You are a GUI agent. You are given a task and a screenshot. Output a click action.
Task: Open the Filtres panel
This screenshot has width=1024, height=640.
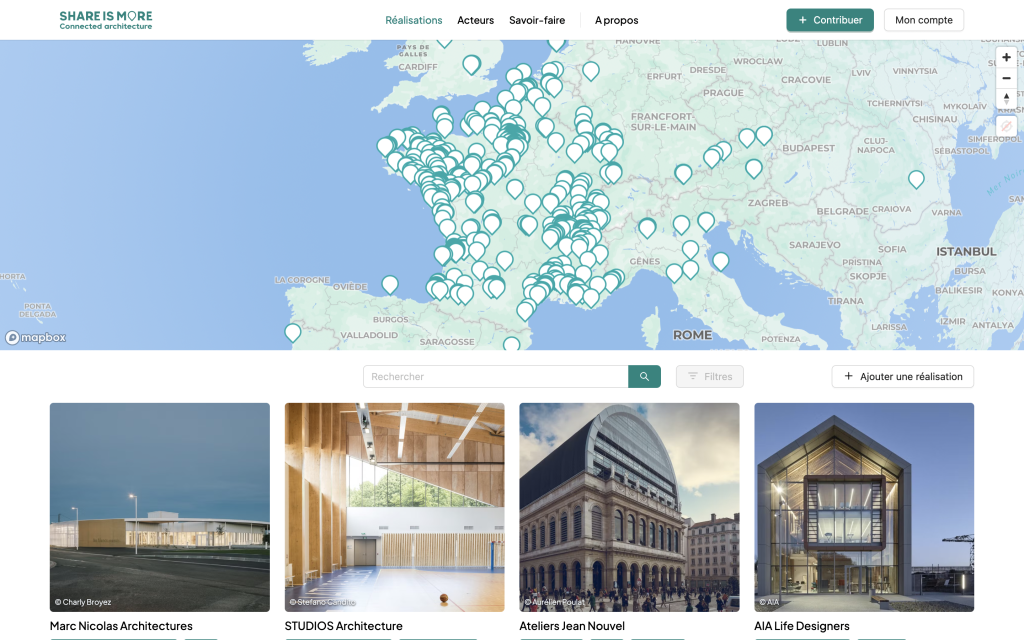point(709,376)
